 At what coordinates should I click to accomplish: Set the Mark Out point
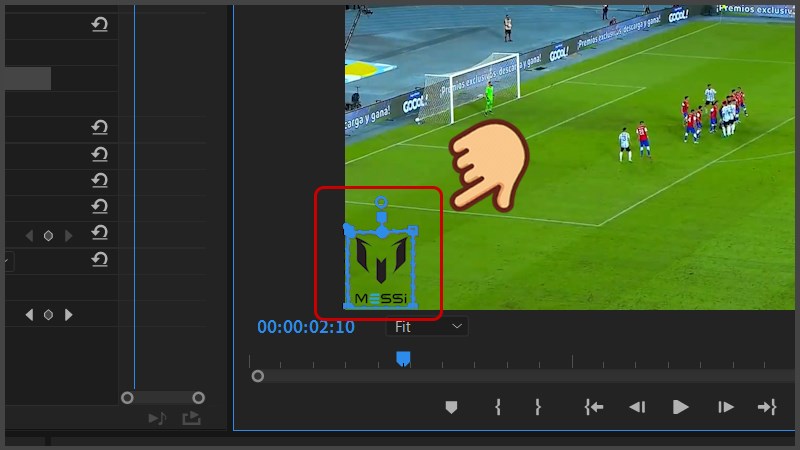(537, 407)
